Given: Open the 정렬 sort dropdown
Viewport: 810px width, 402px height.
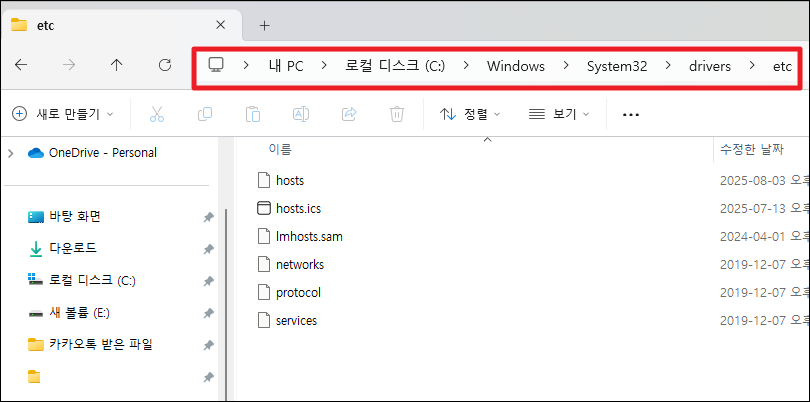Looking at the screenshot, I should click(x=470, y=114).
